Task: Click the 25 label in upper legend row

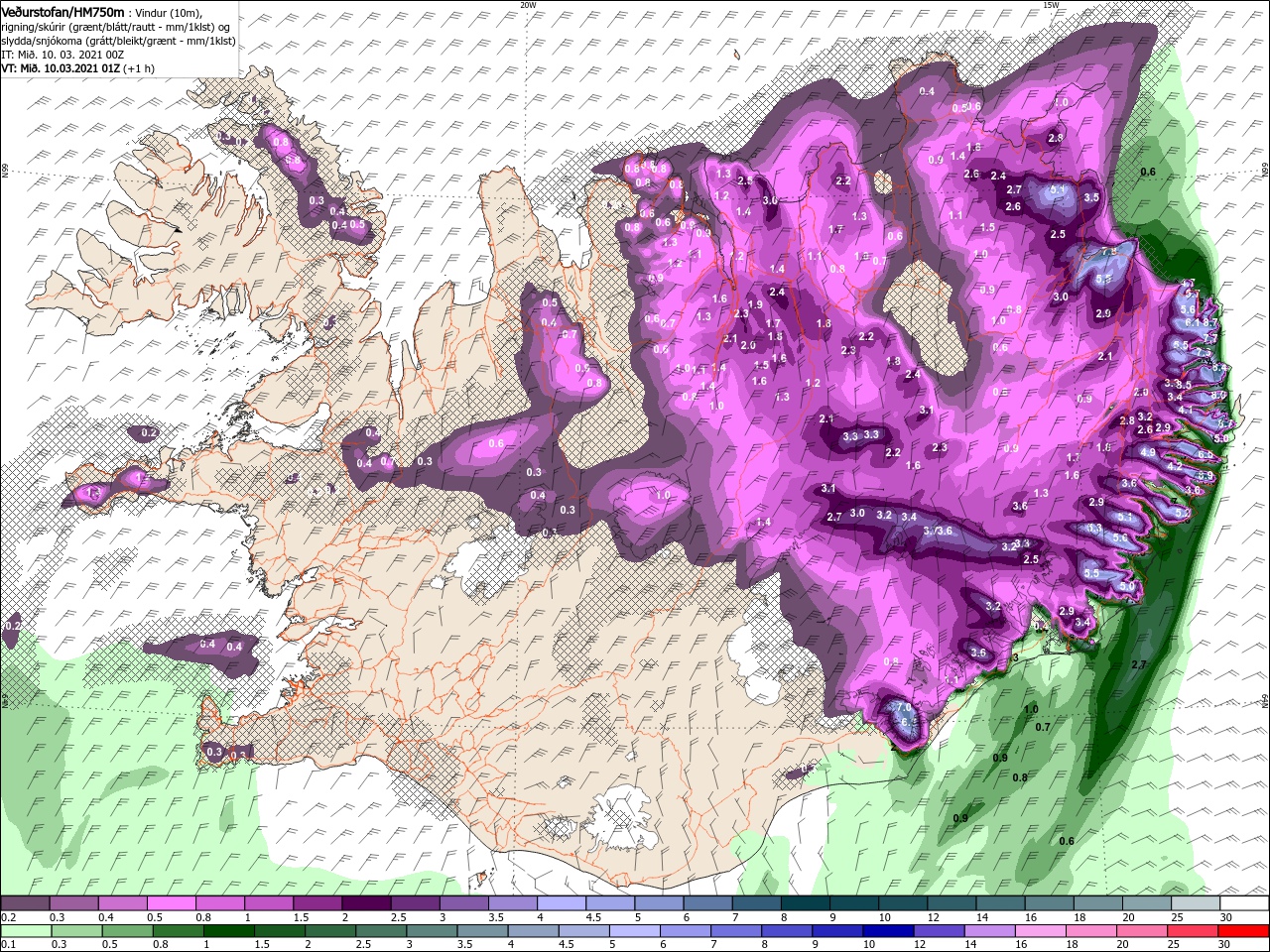Action: pyautogui.click(x=1177, y=917)
